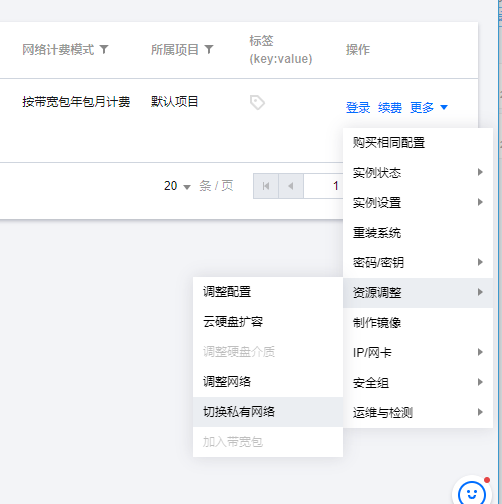
Task: Expand the 密码/密钥 submenu arrow
Action: [480, 262]
